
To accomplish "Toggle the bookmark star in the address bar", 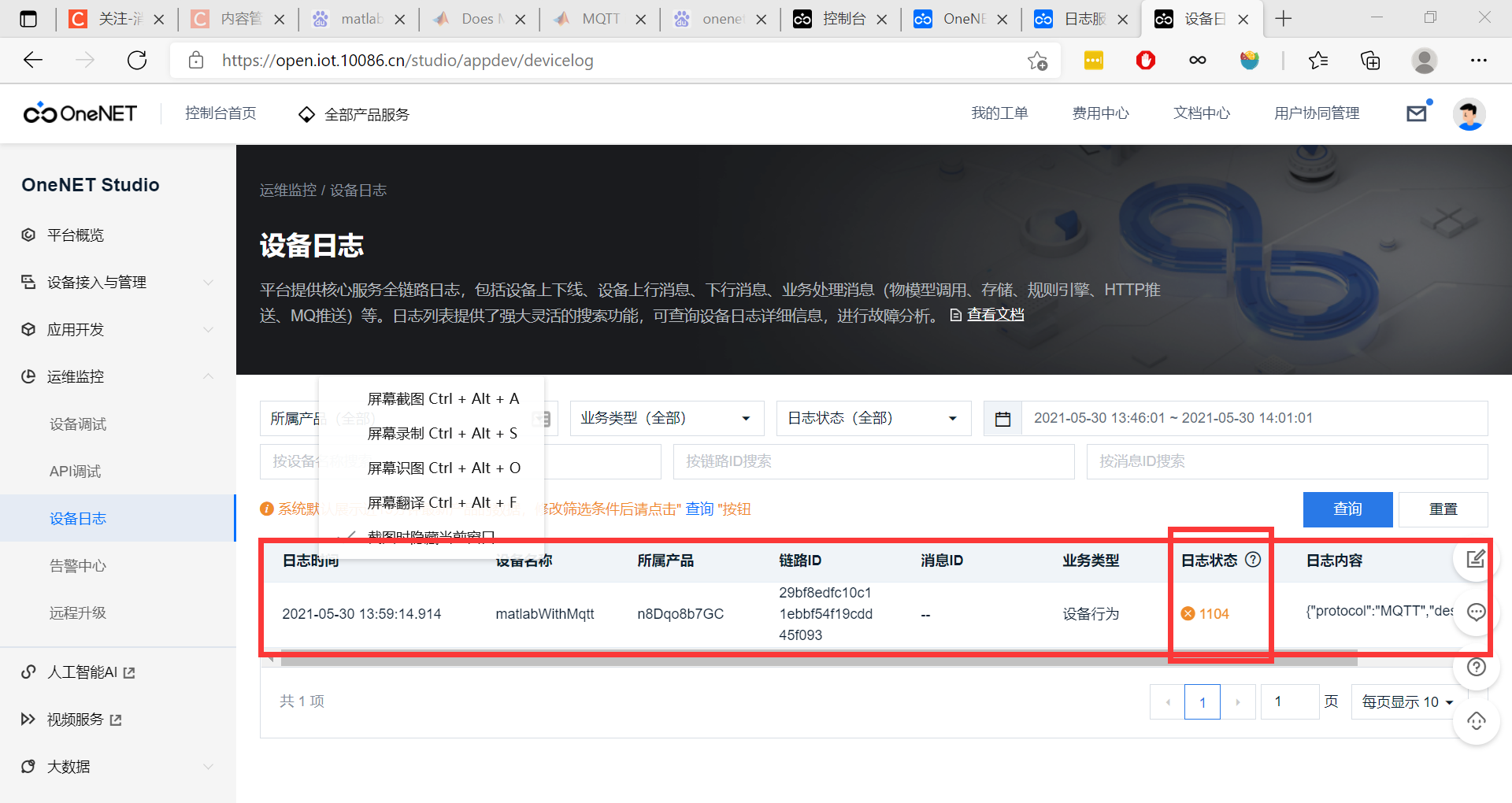I will coord(1038,60).
